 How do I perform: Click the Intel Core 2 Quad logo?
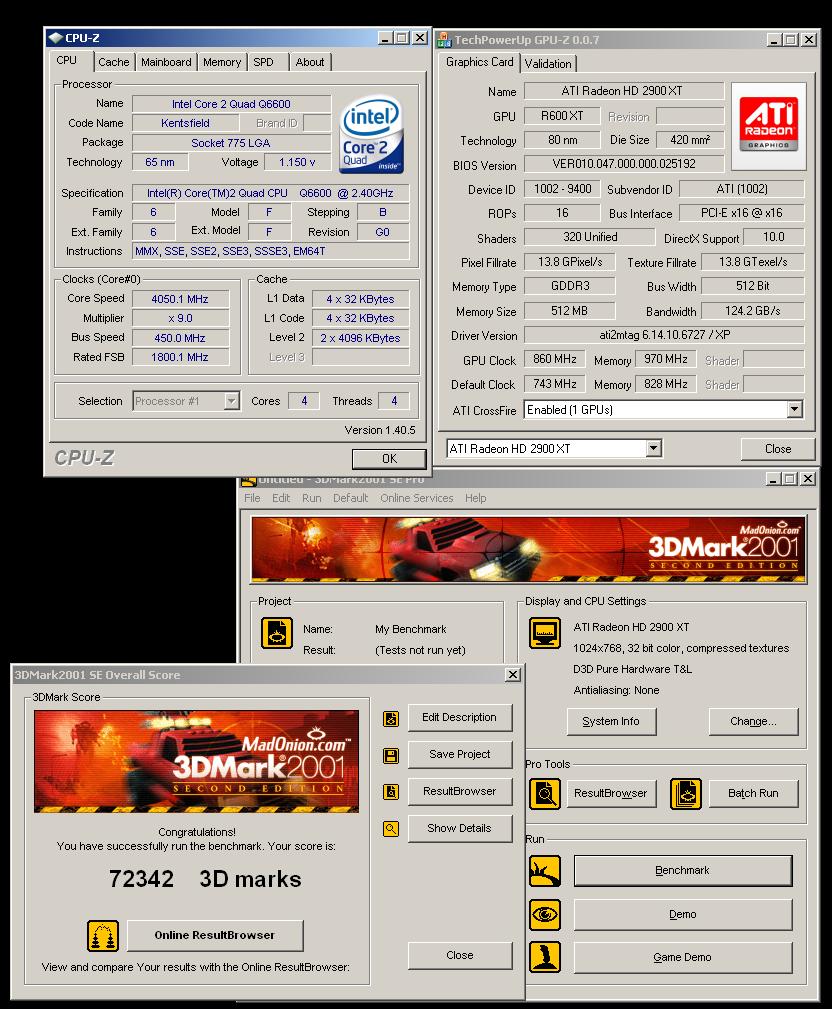pos(372,134)
